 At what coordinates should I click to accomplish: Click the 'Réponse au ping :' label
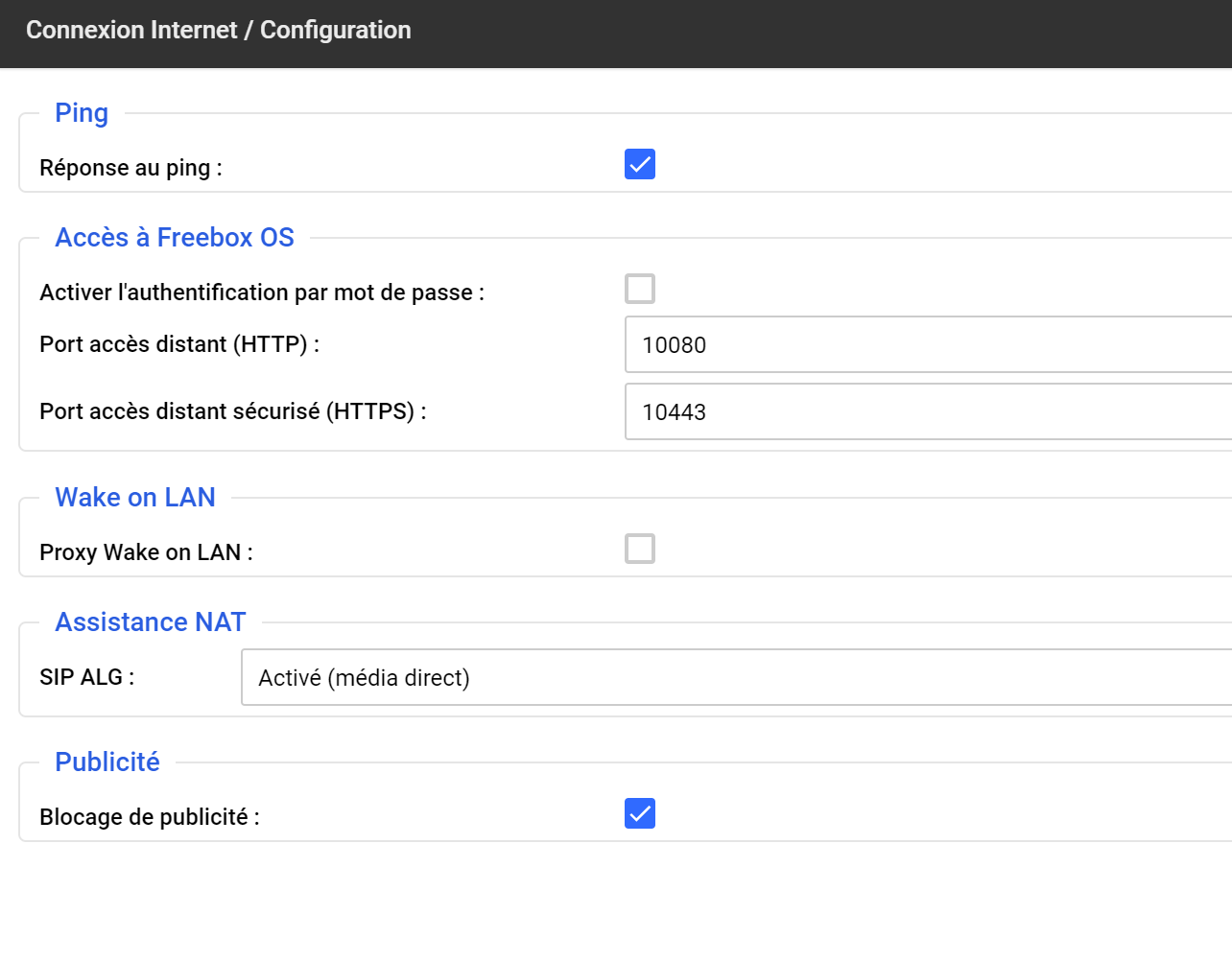(x=130, y=168)
